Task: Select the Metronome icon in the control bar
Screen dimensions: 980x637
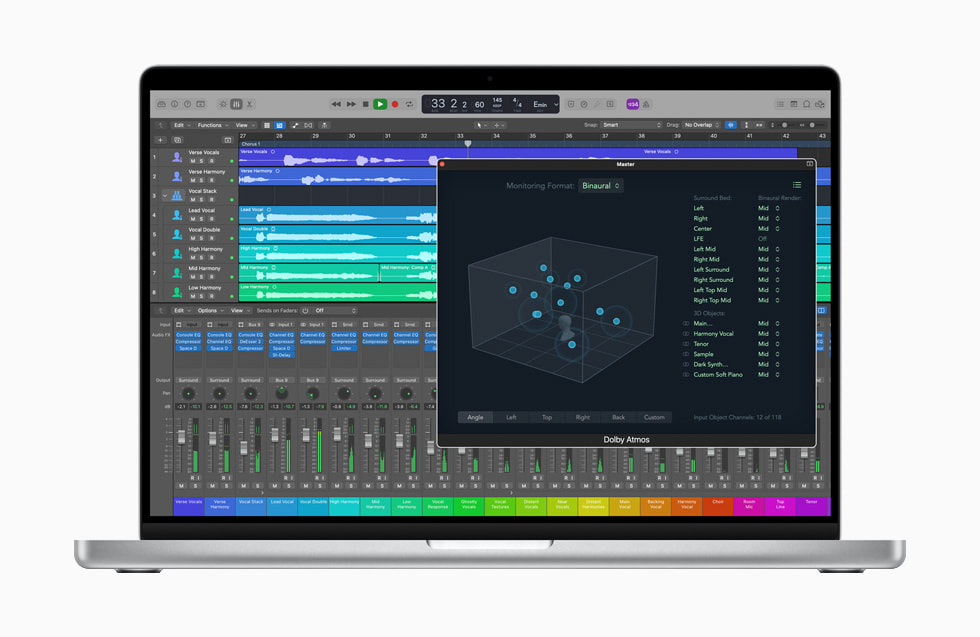Action: (x=237, y=104)
